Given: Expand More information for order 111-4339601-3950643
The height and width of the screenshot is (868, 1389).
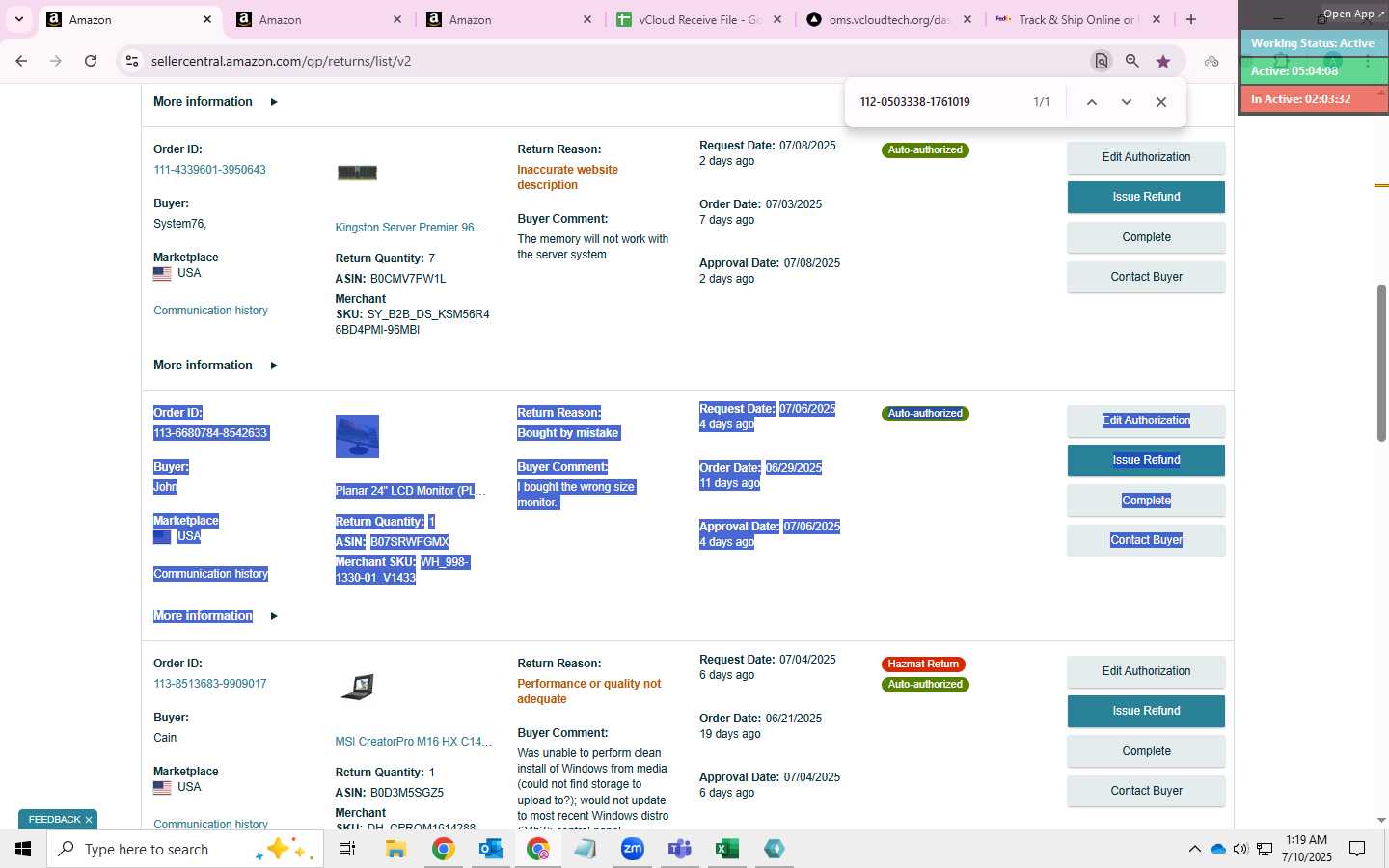Looking at the screenshot, I should coord(215,366).
